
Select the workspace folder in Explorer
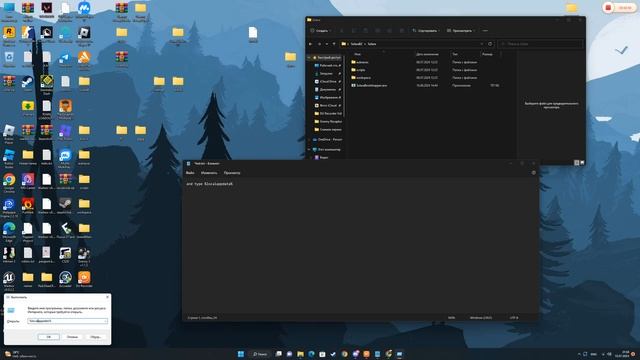[361, 78]
